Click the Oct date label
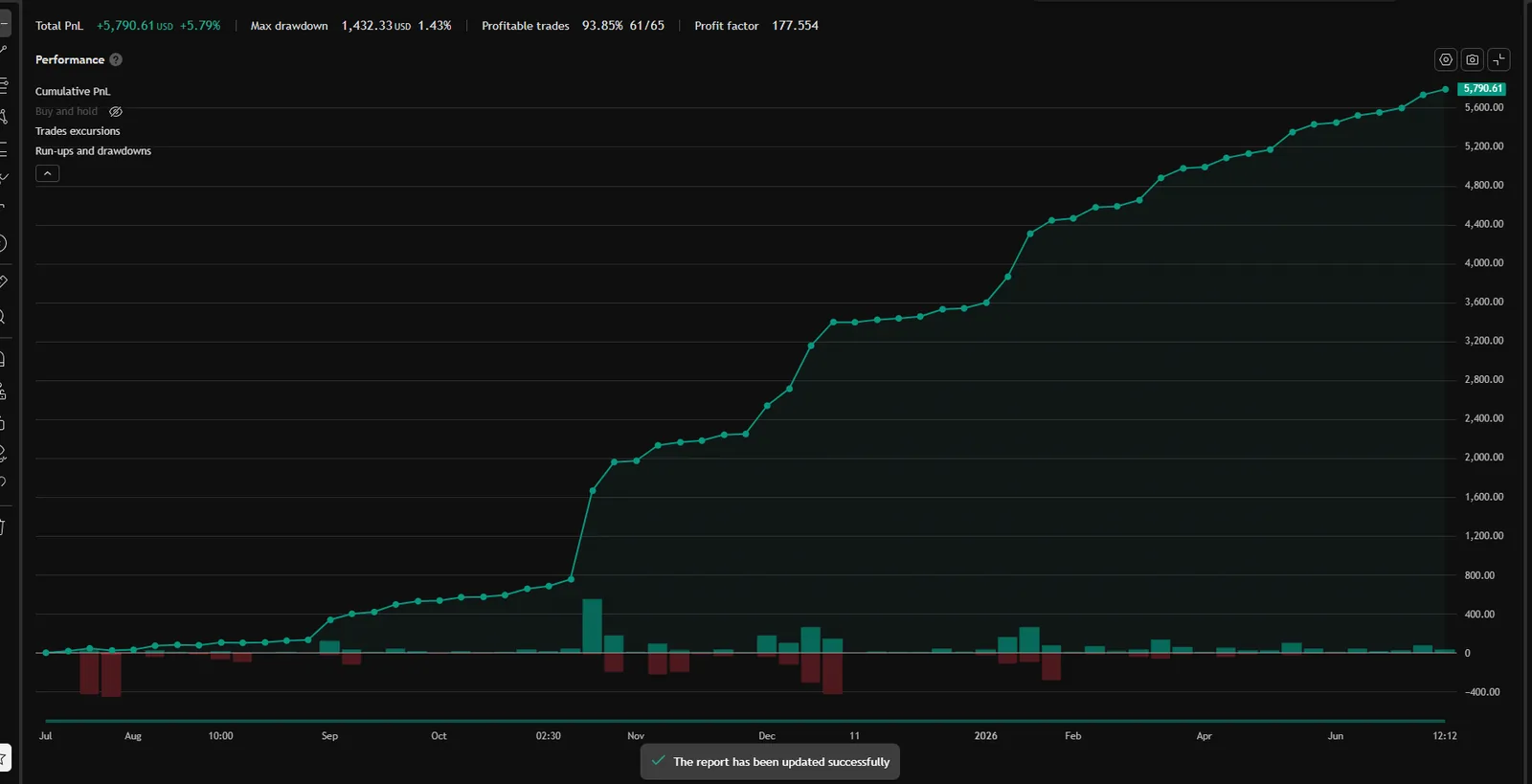The width and height of the screenshot is (1532, 784). pyautogui.click(x=439, y=736)
